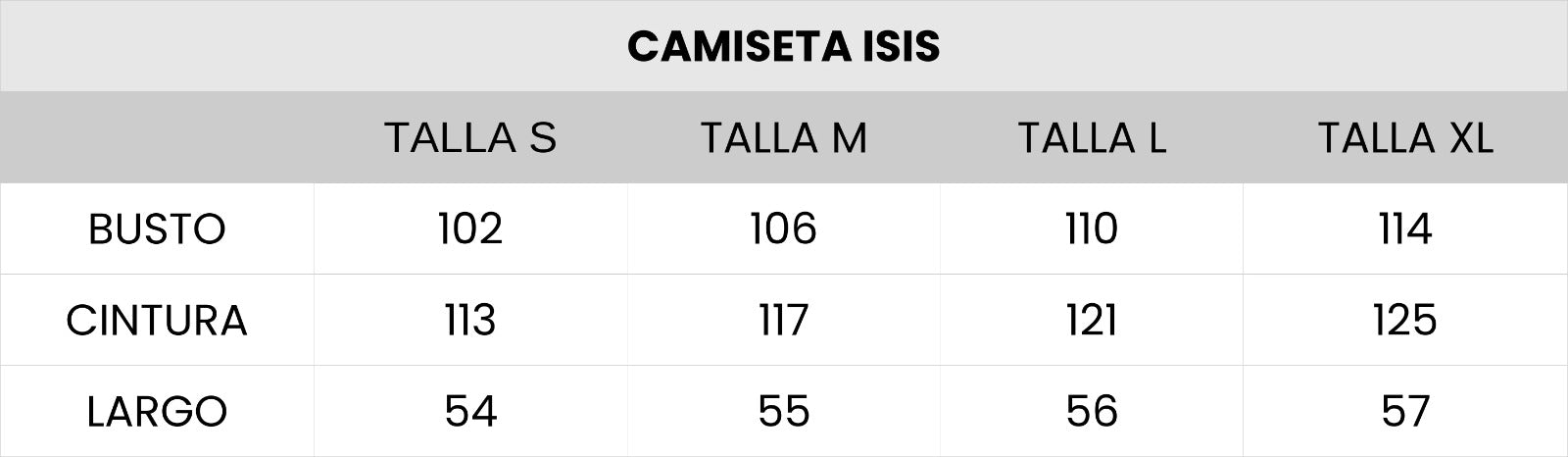Click the largo value 54
Image resolution: width=1568 pixels, height=457 pixels.
tap(470, 412)
